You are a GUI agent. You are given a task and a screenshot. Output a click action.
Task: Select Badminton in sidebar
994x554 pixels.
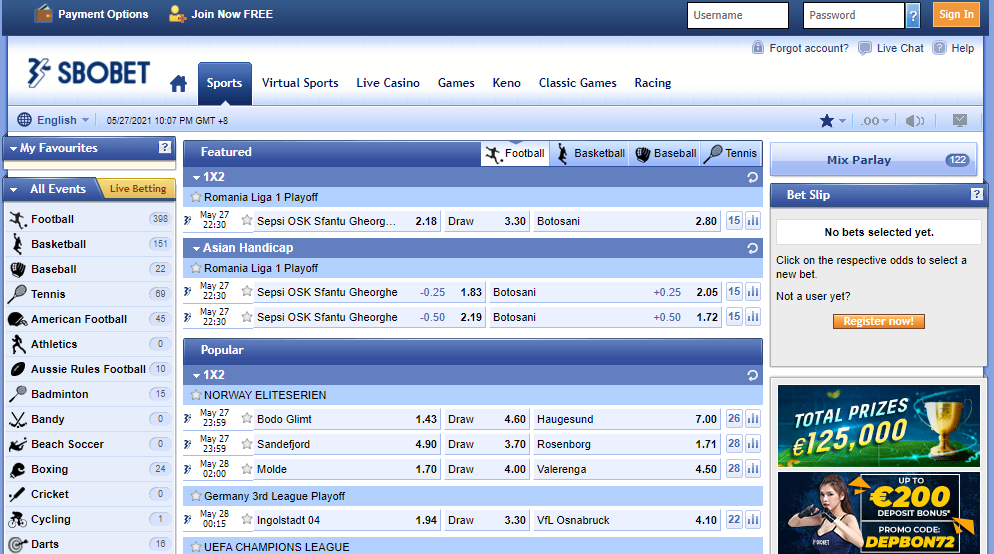(x=89, y=394)
